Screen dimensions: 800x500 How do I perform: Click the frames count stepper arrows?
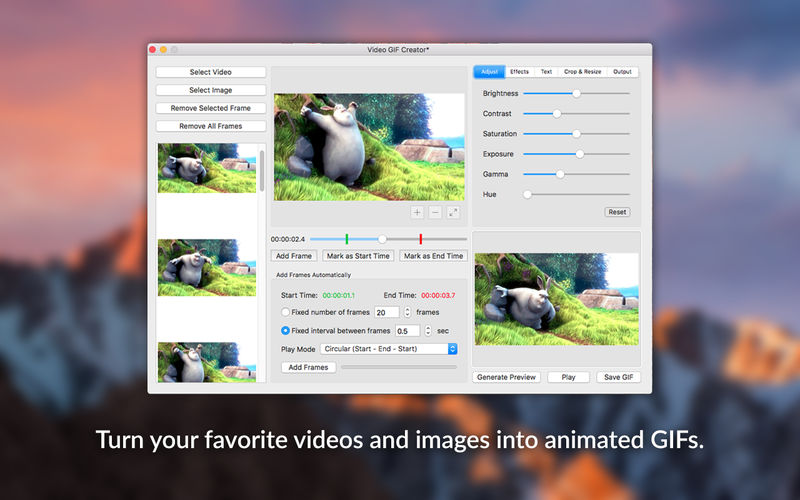(407, 312)
